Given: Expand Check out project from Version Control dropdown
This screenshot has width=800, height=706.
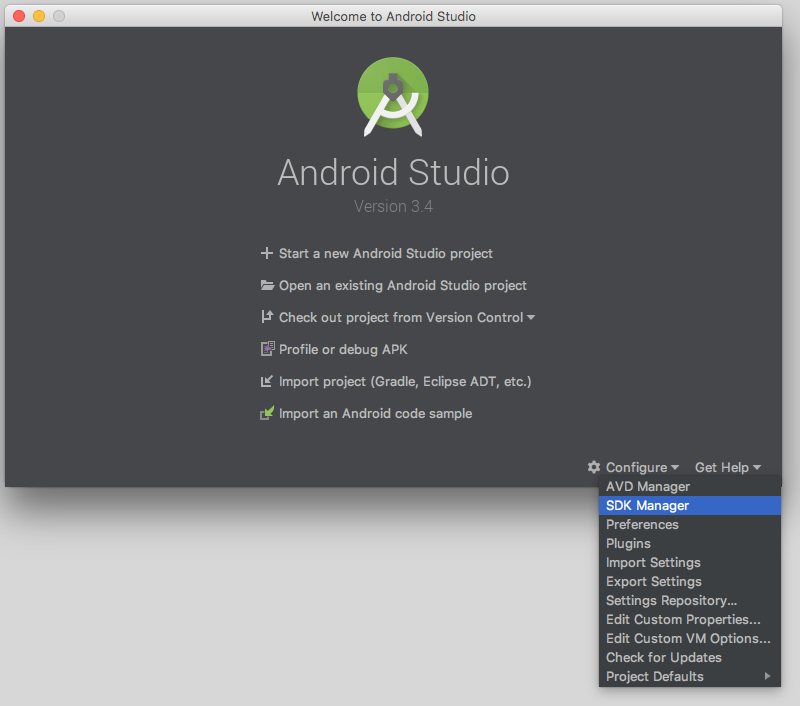Looking at the screenshot, I should 531,318.
